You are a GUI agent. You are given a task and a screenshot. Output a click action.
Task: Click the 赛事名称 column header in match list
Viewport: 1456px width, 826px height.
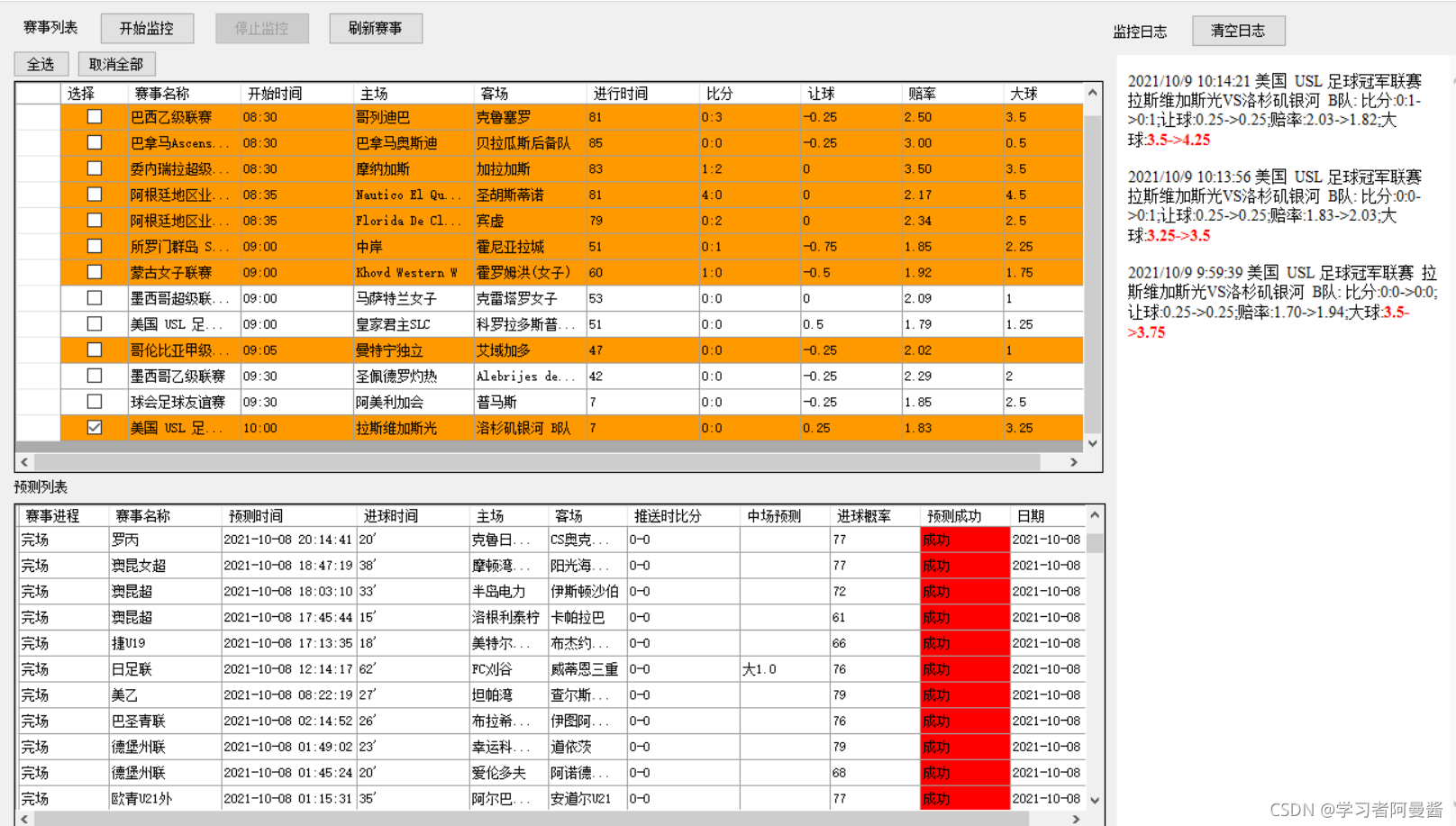tap(184, 94)
